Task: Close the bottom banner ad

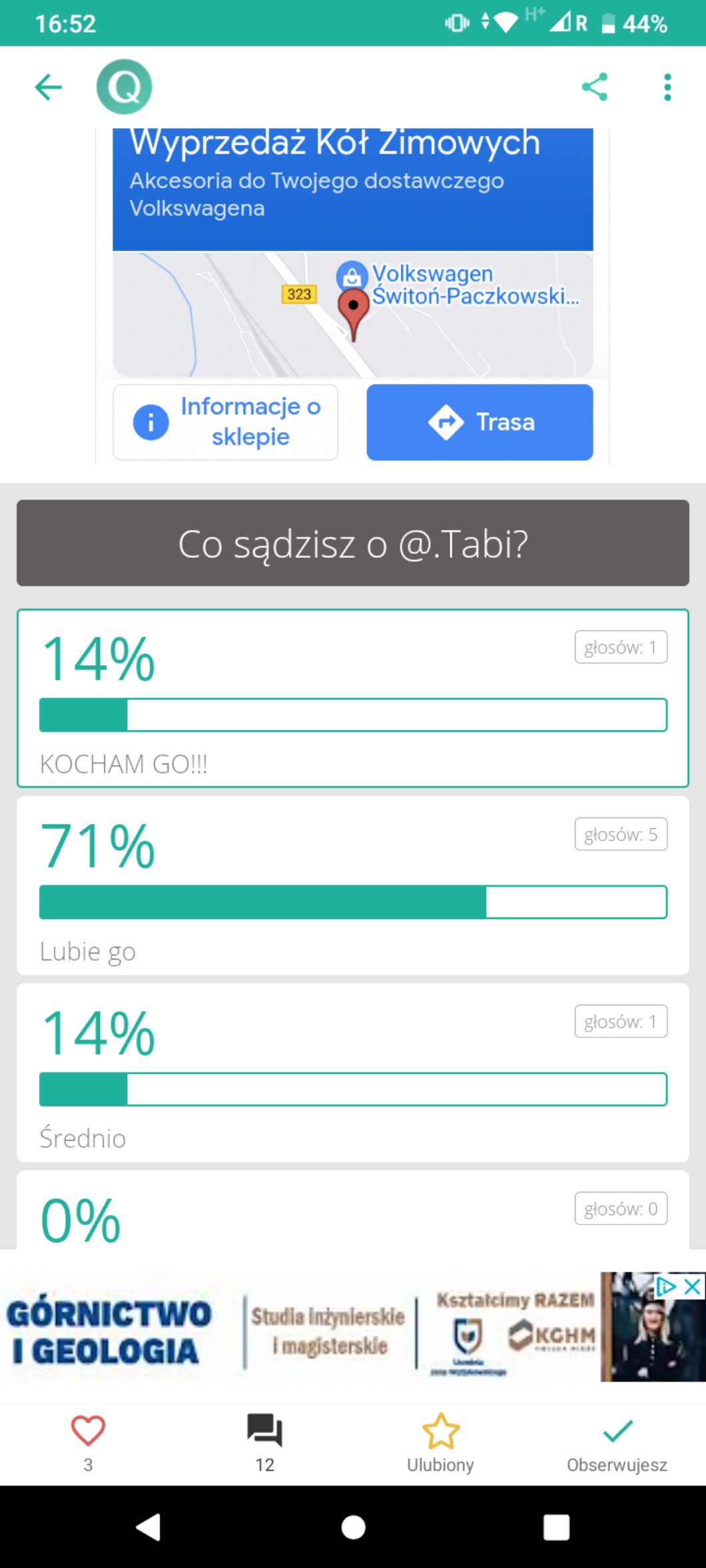Action: point(693,1286)
